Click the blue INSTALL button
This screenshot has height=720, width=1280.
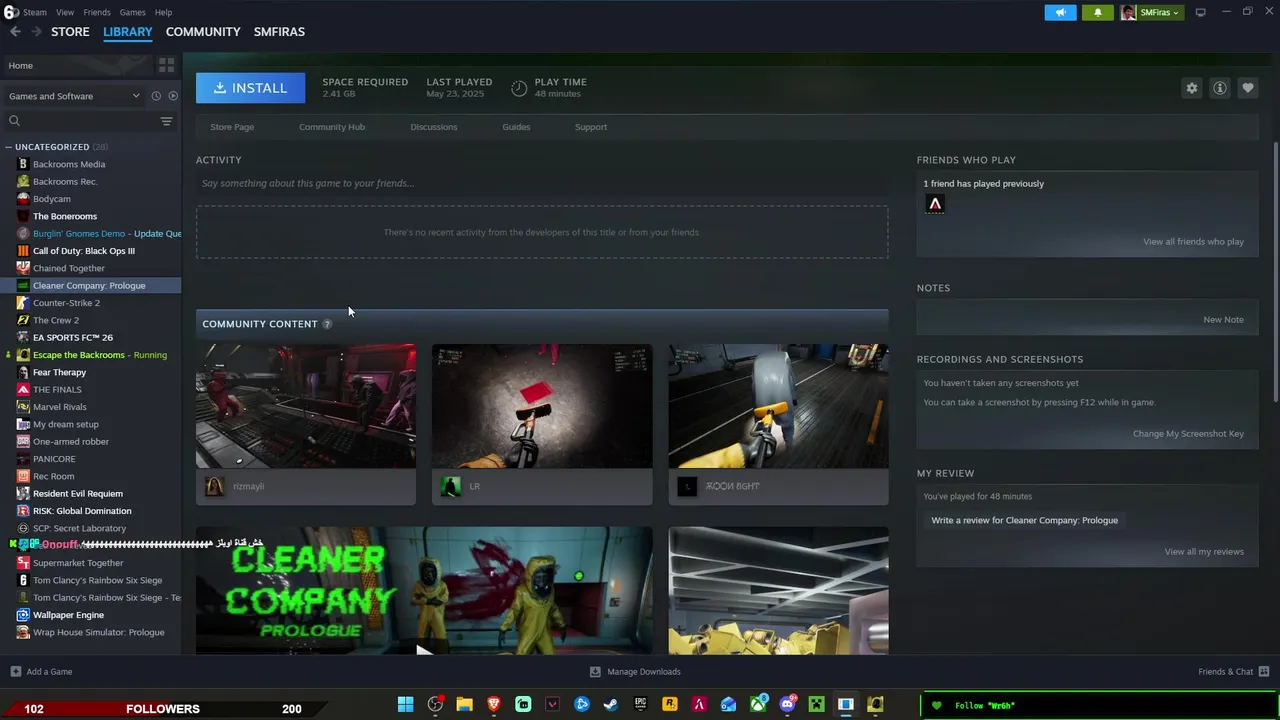pos(250,88)
